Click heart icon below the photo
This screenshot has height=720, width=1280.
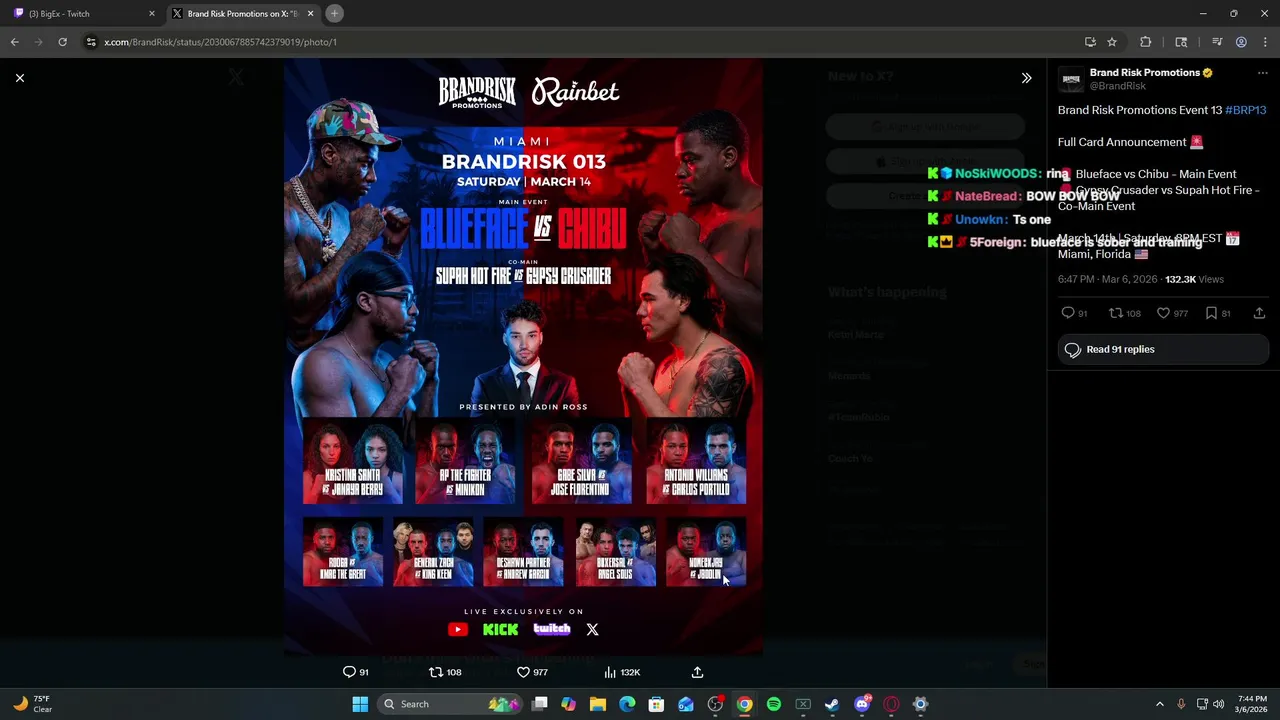523,672
